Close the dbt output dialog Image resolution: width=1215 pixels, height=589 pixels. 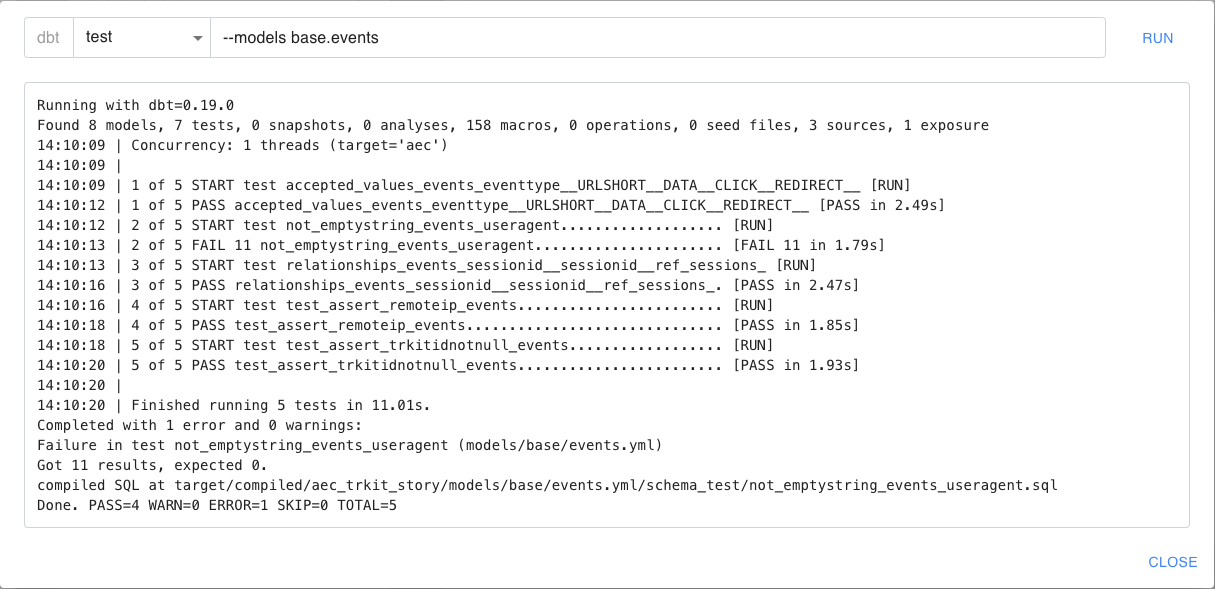pyautogui.click(x=1172, y=562)
